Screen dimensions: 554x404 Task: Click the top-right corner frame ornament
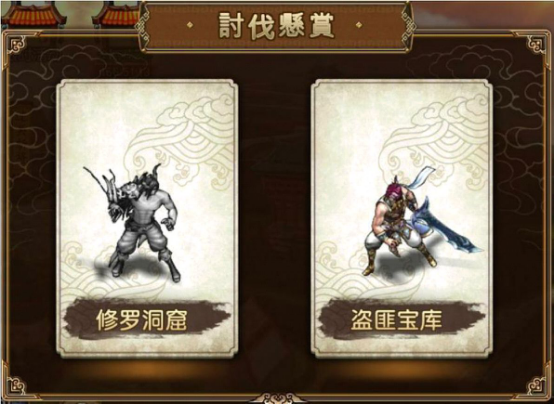point(536,44)
